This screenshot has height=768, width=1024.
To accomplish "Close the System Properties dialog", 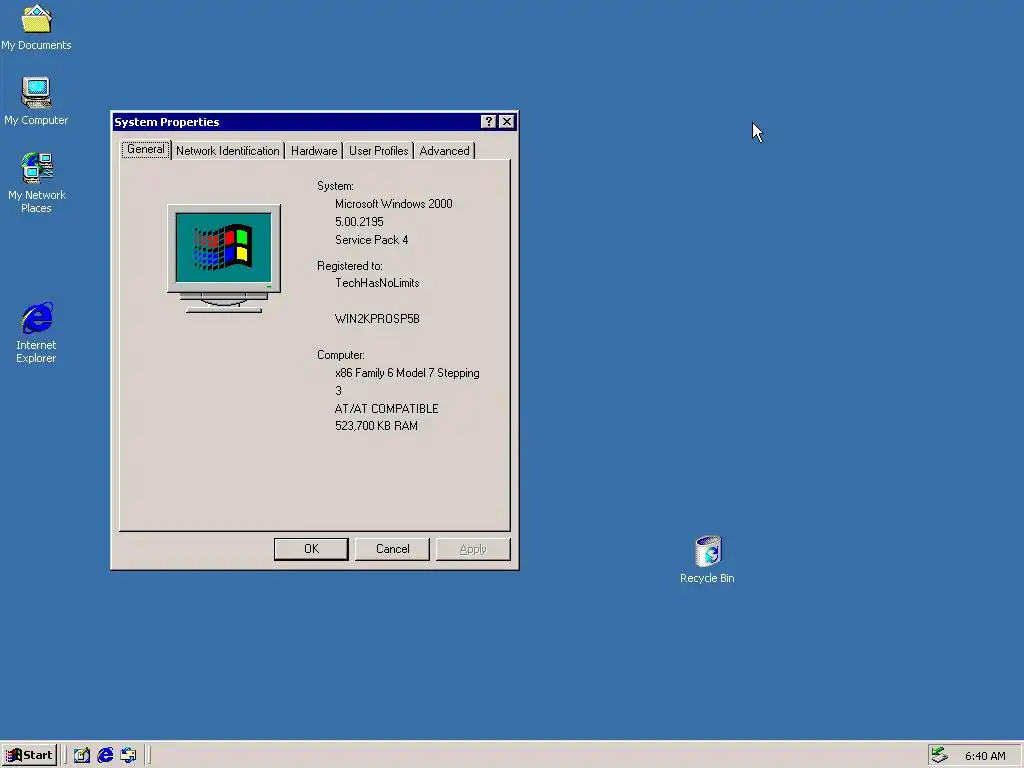I will tap(507, 121).
